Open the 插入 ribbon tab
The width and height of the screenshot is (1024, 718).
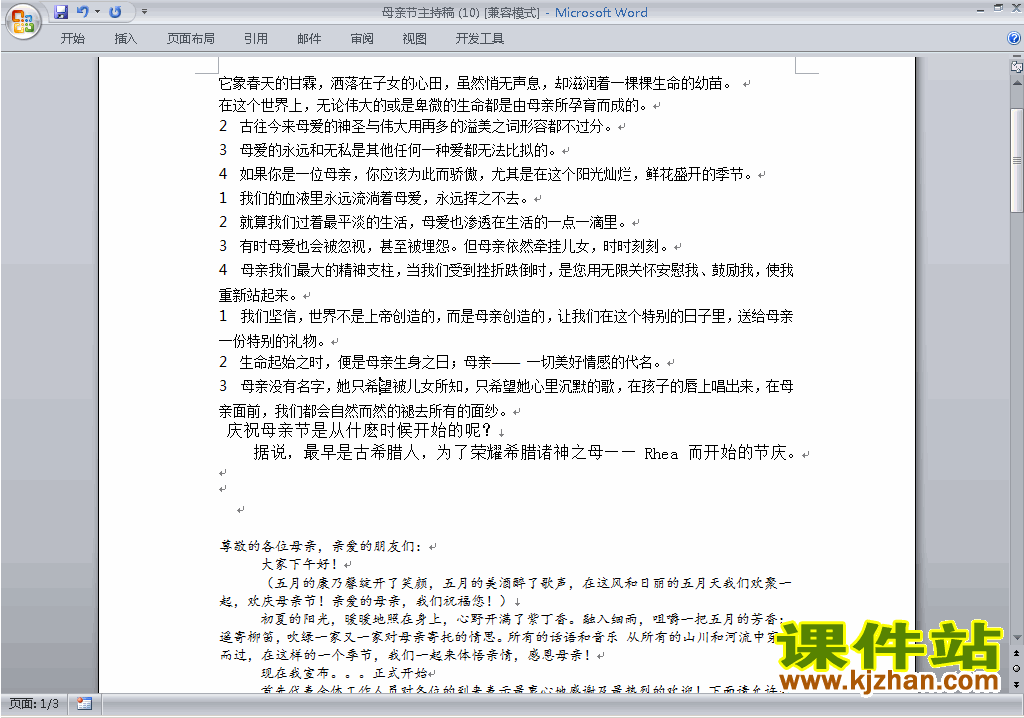(125, 39)
